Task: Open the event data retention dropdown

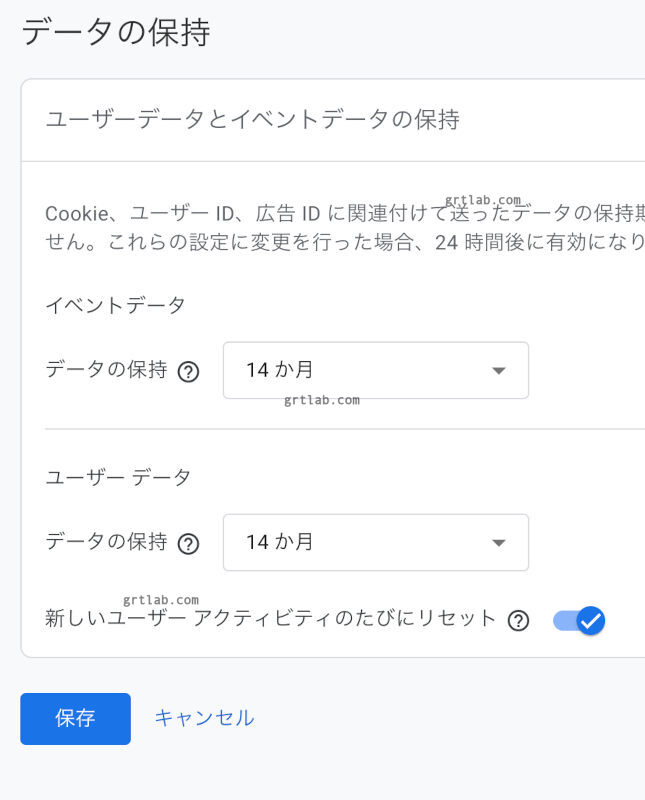Action: tap(375, 370)
